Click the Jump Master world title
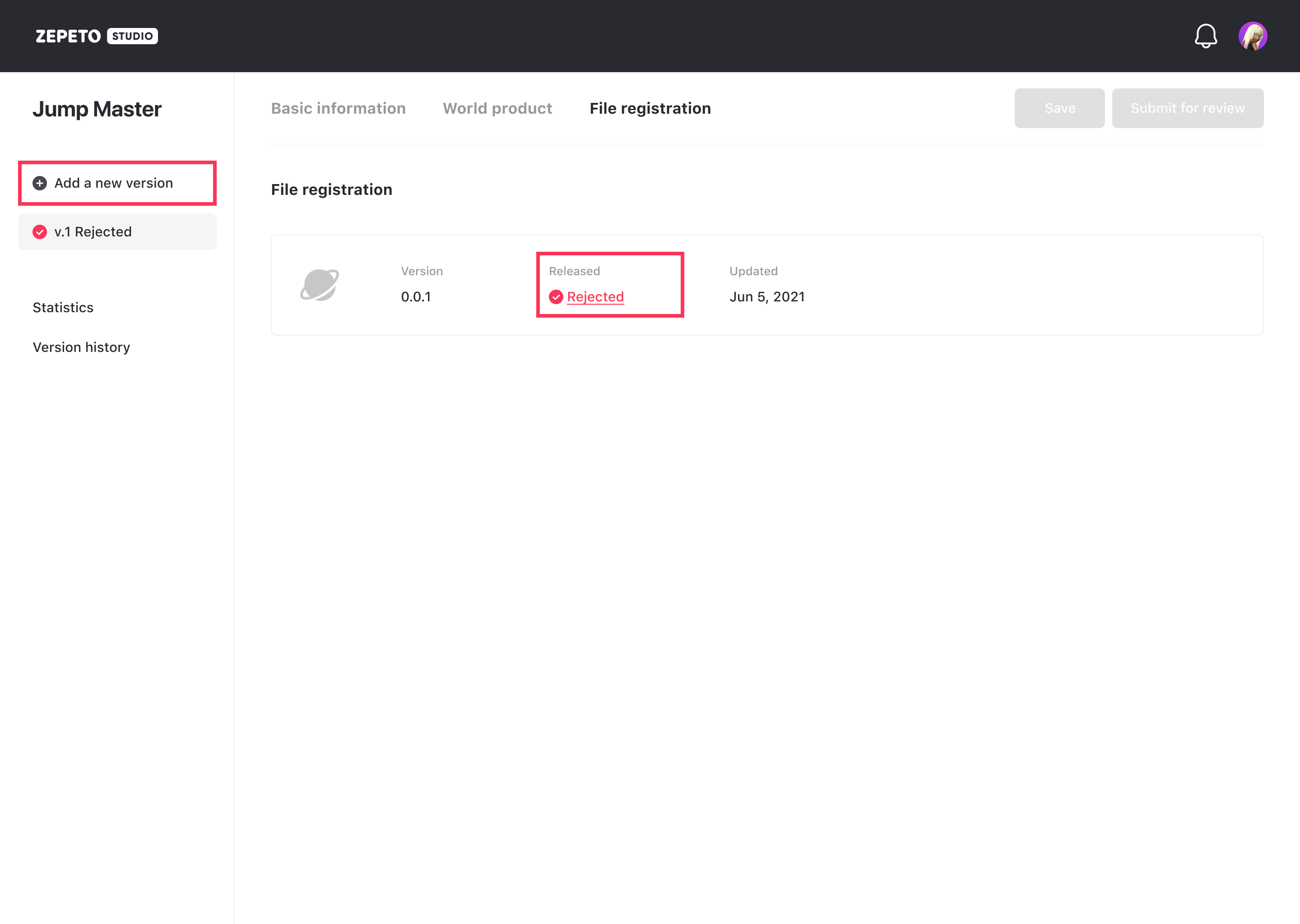The height and width of the screenshot is (924, 1300). (x=97, y=109)
